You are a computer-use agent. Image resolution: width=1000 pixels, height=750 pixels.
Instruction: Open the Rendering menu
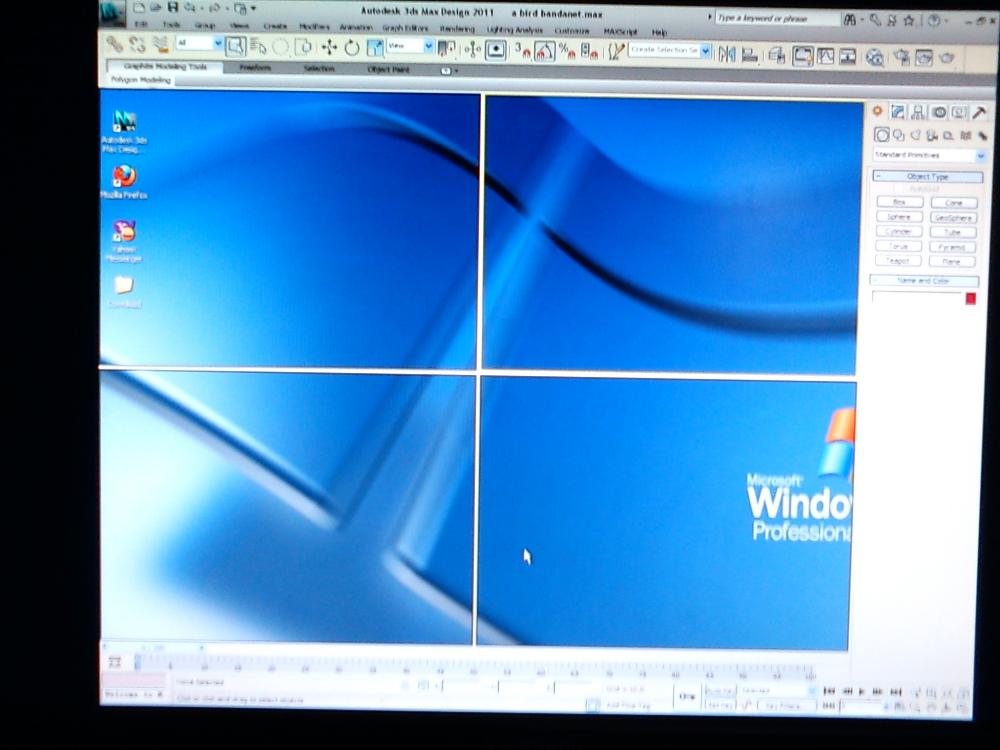click(457, 29)
